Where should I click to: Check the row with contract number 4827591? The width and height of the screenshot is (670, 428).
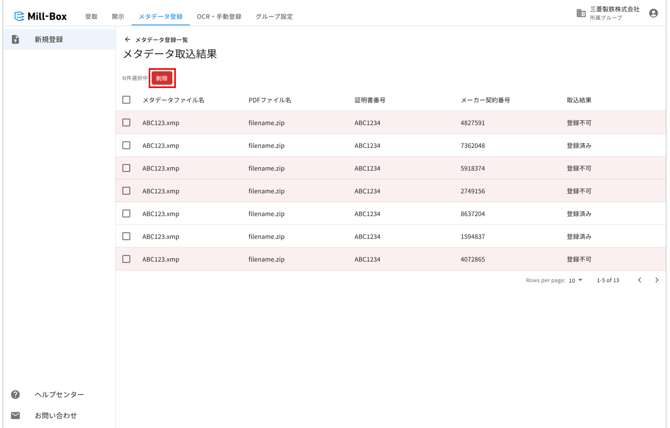[x=126, y=123]
